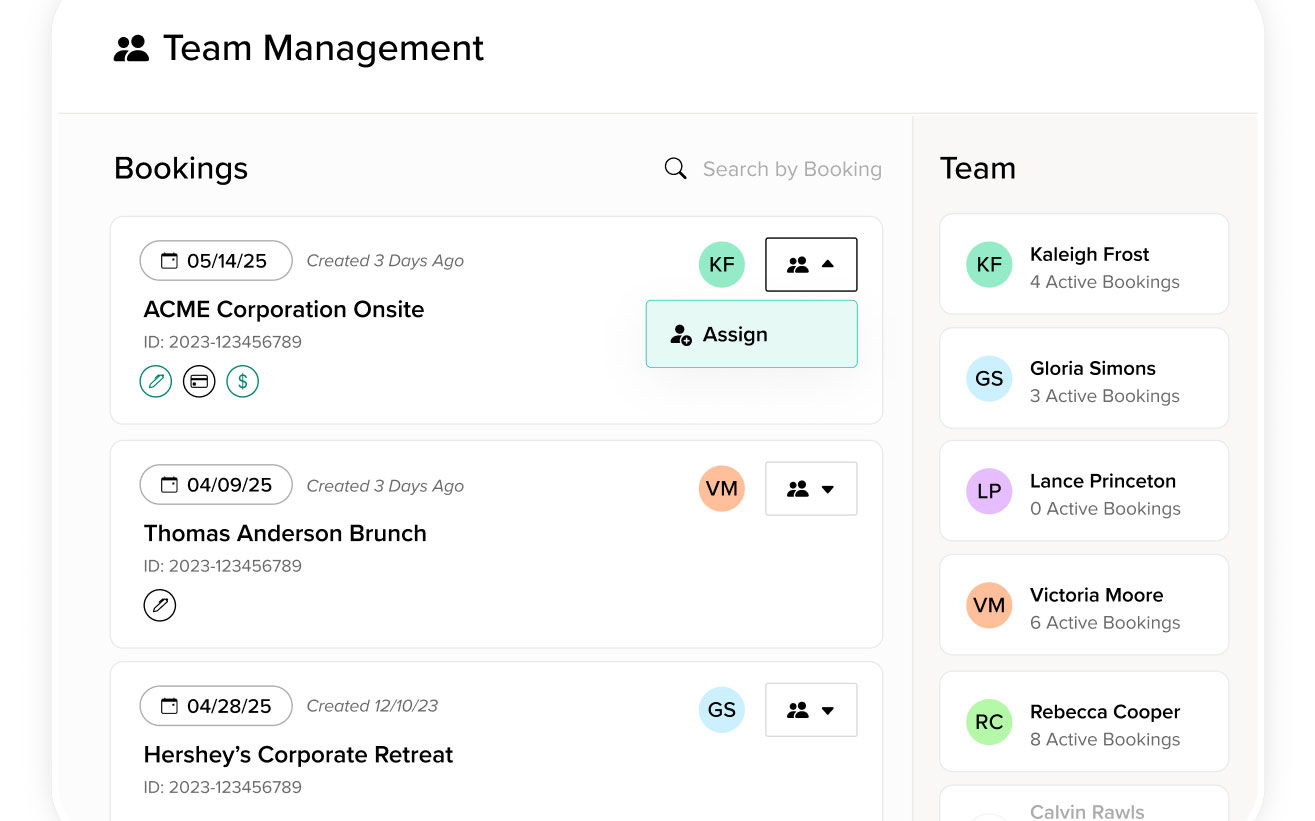Click the 04/09/25 date pill
The height and width of the screenshot is (821, 1315).
(x=216, y=485)
